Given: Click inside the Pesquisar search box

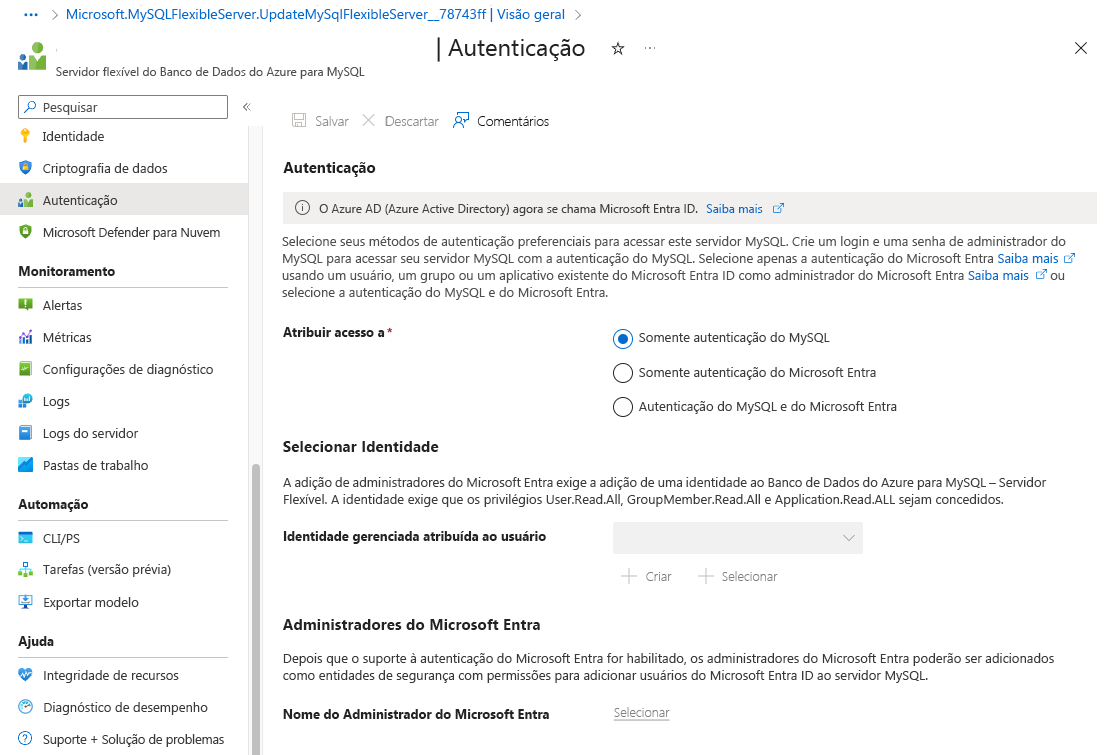Looking at the screenshot, I should click(120, 106).
